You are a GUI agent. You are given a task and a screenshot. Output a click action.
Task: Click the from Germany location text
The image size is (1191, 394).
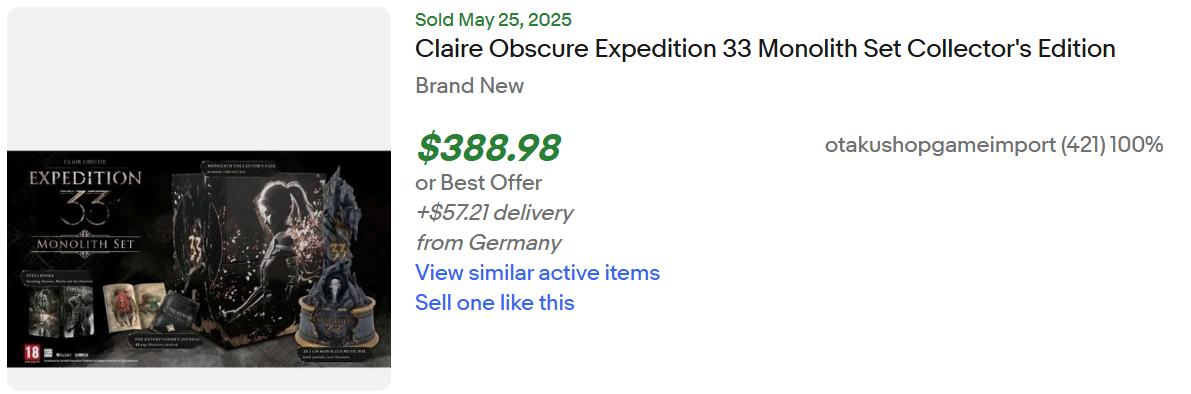coord(488,243)
